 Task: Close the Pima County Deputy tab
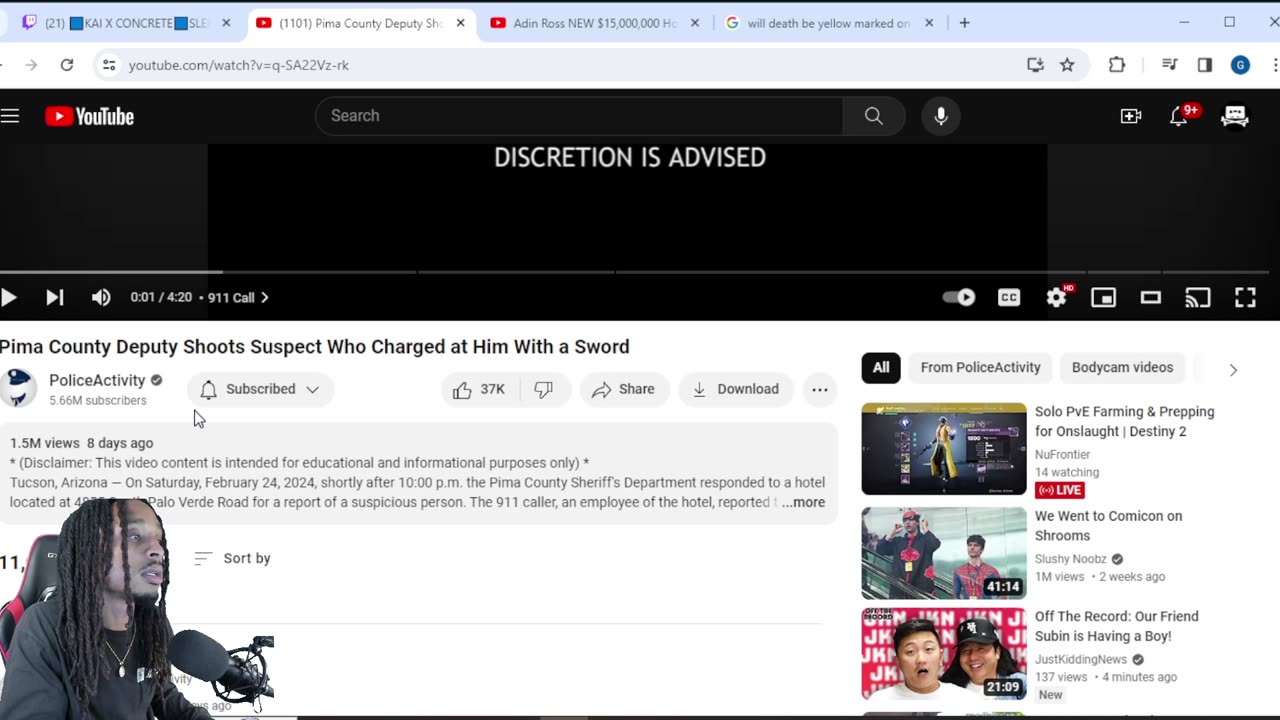(x=461, y=23)
